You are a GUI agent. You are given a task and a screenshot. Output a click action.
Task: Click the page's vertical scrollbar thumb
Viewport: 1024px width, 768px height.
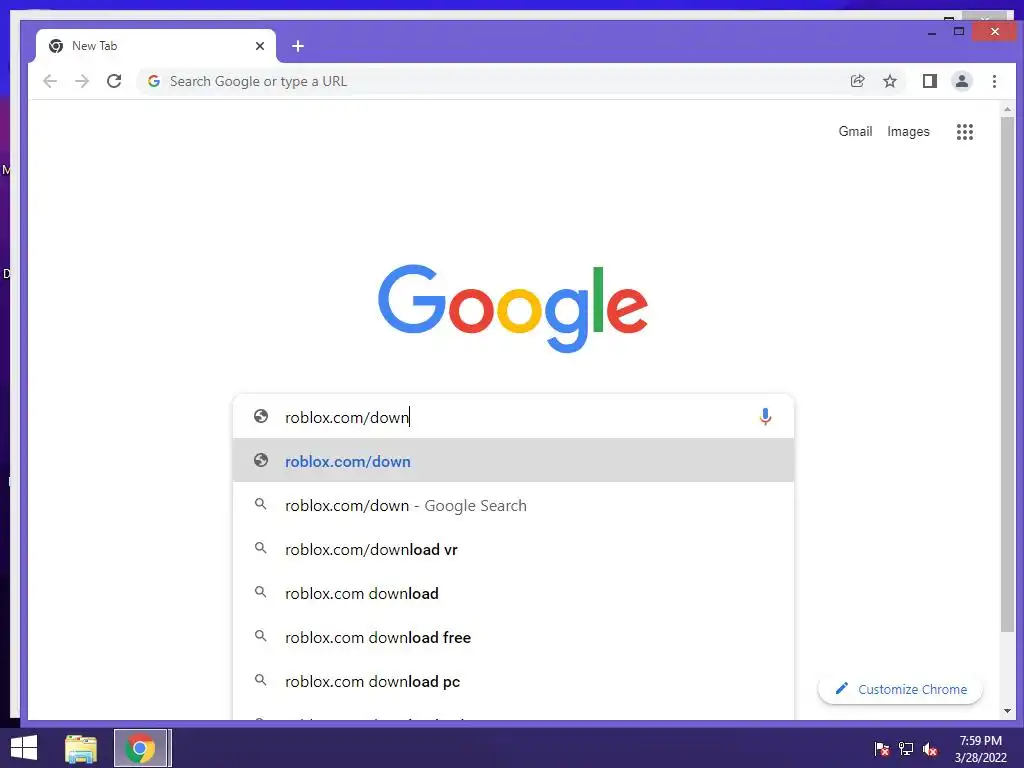click(1007, 374)
